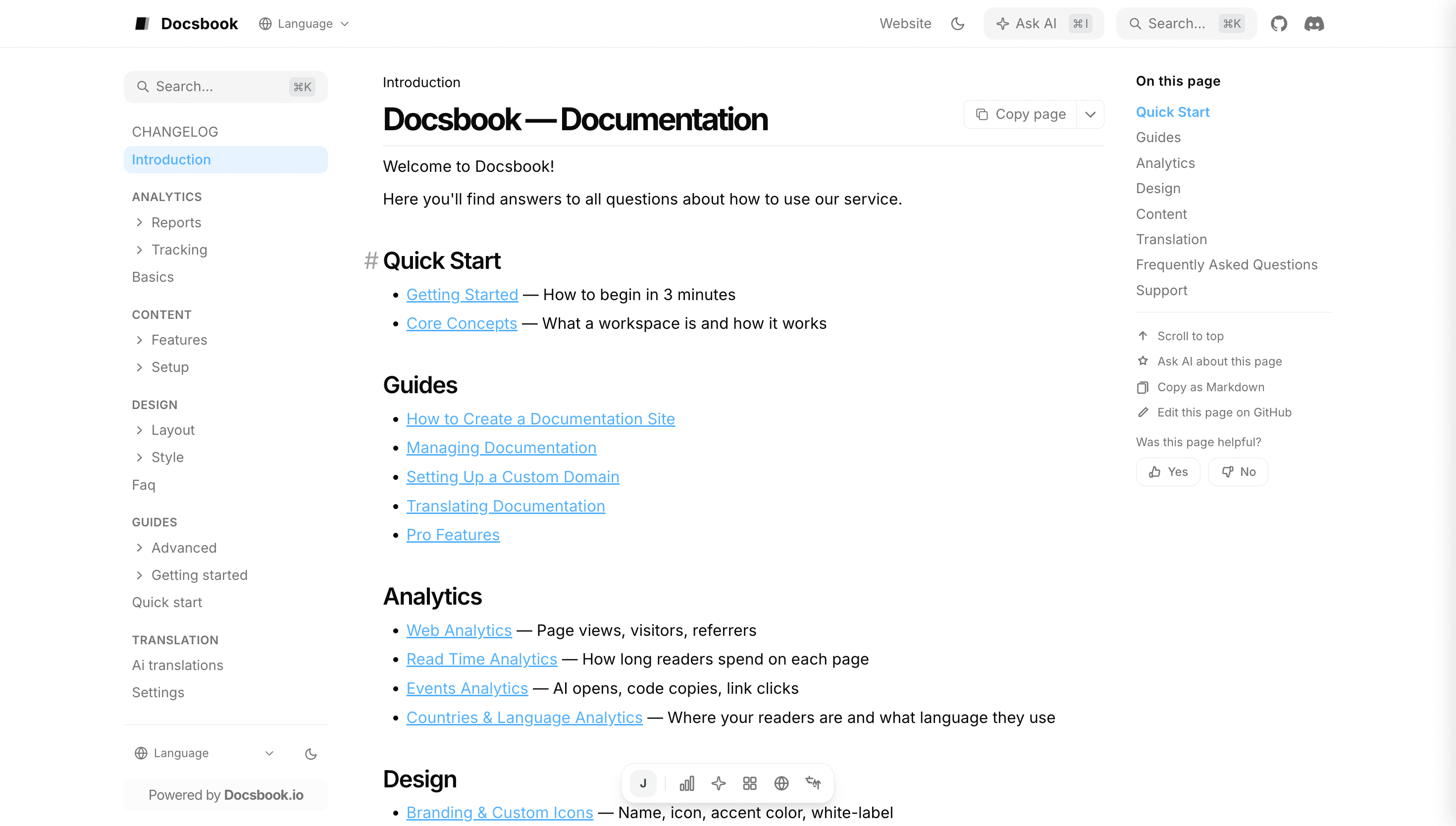
Task: Click the Scroll to top arrow
Action: pos(1143,336)
